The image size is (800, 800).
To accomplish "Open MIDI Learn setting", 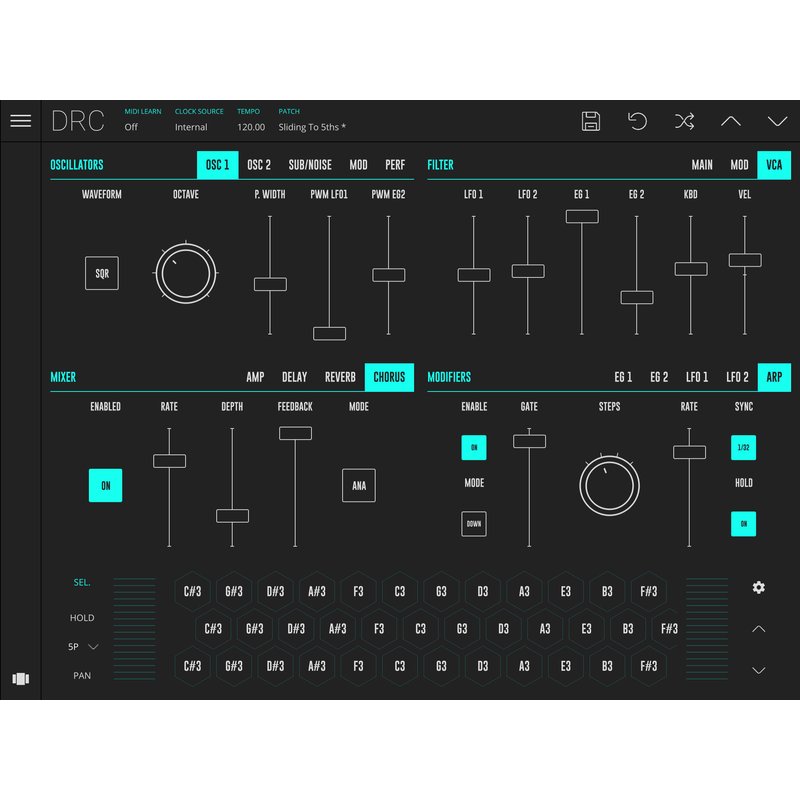I will tap(142, 120).
